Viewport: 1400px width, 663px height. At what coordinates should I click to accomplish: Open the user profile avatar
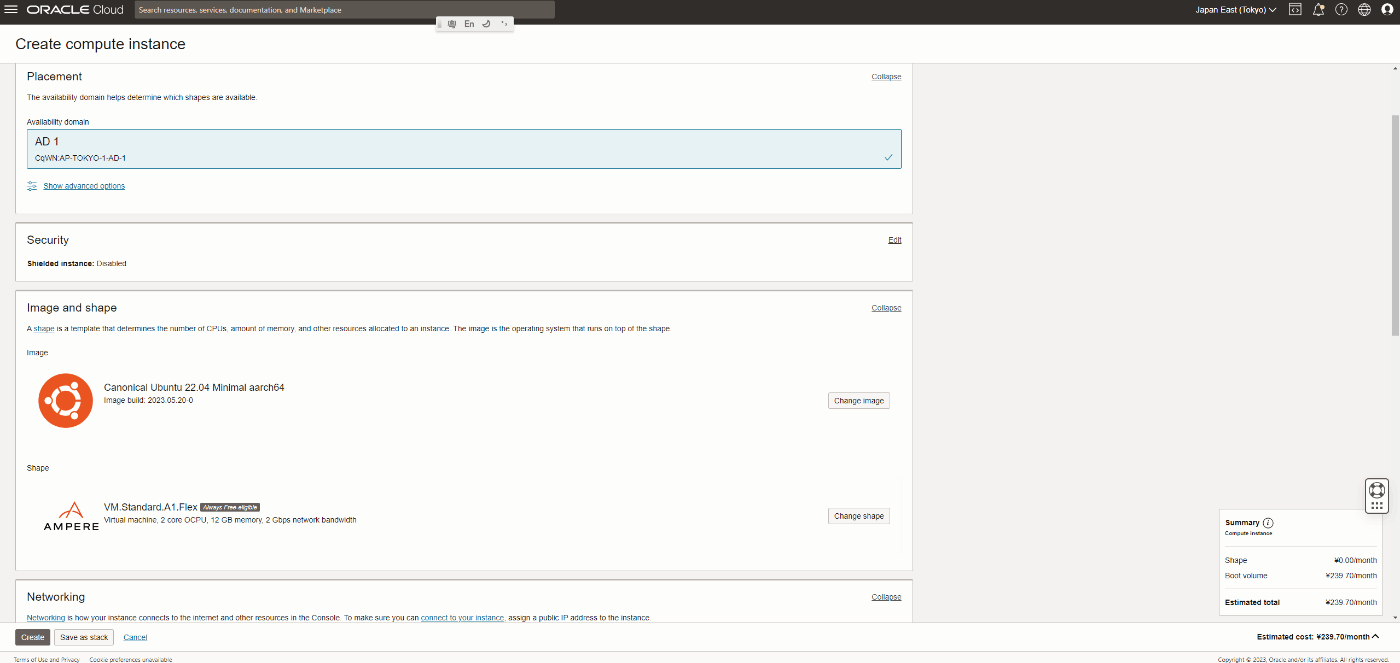point(1387,9)
